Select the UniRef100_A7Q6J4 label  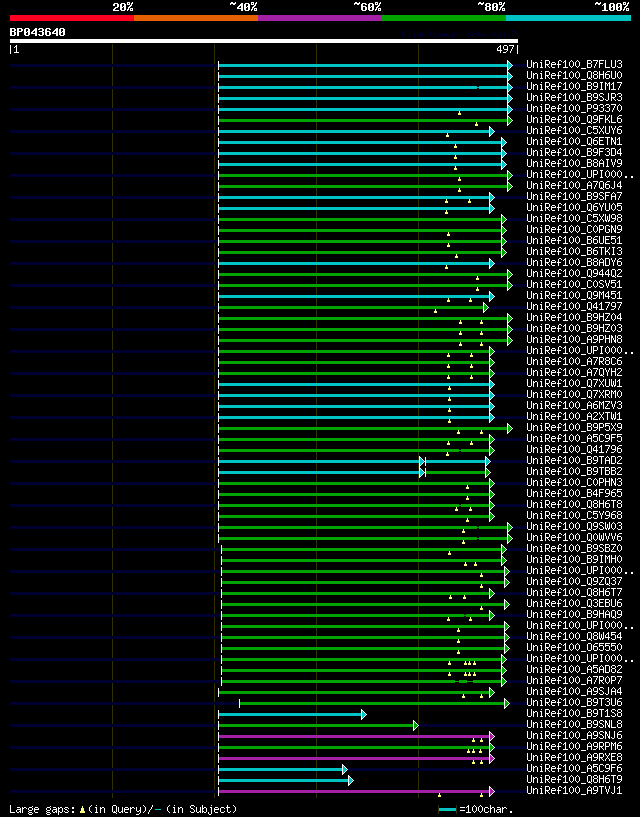(574, 185)
